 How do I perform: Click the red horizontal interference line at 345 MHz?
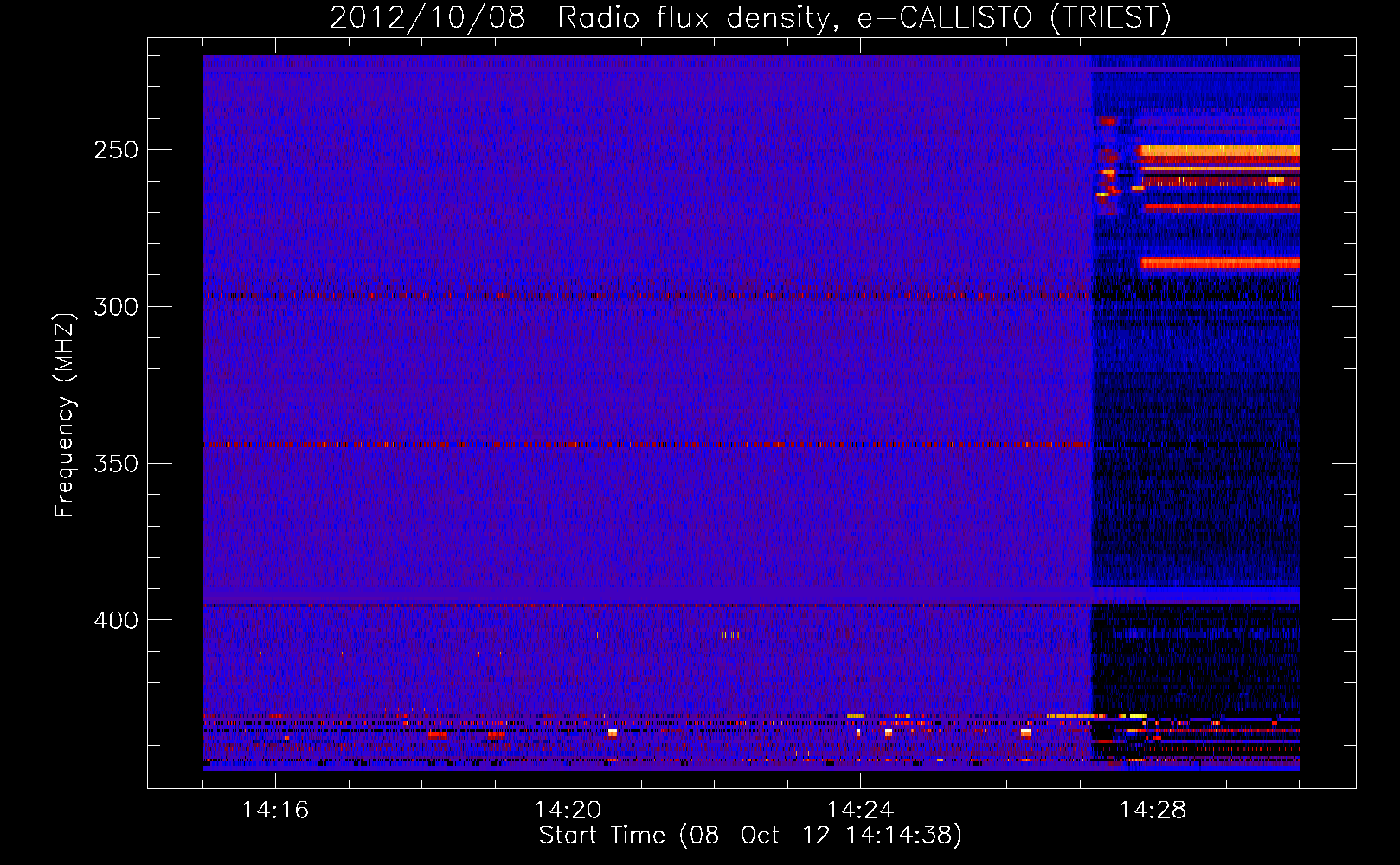[x=647, y=445]
